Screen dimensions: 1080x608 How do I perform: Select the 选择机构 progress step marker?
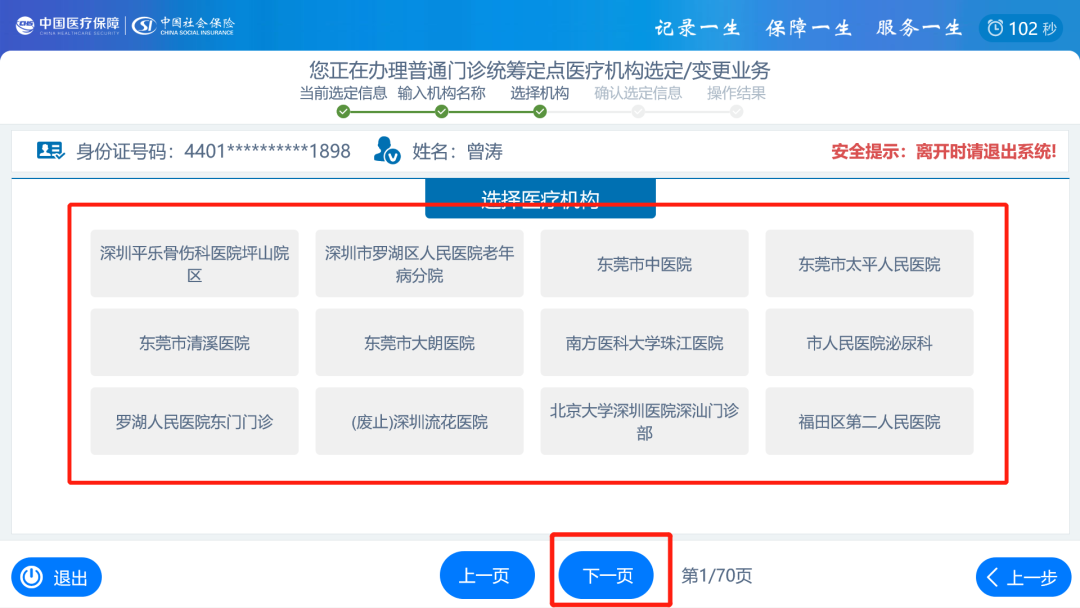coord(540,112)
